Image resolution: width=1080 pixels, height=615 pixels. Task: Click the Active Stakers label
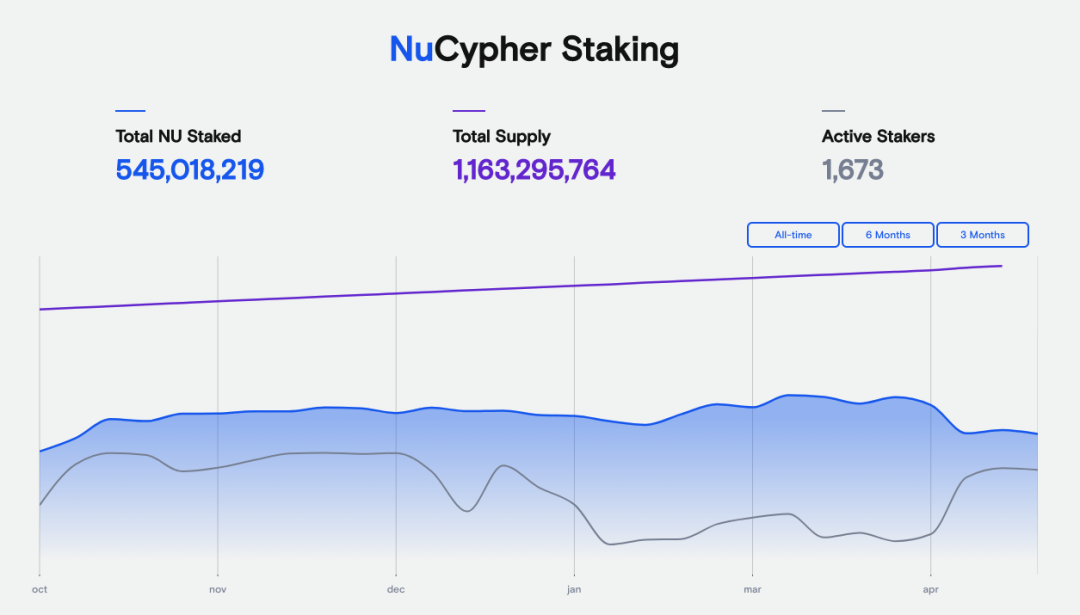click(x=878, y=136)
